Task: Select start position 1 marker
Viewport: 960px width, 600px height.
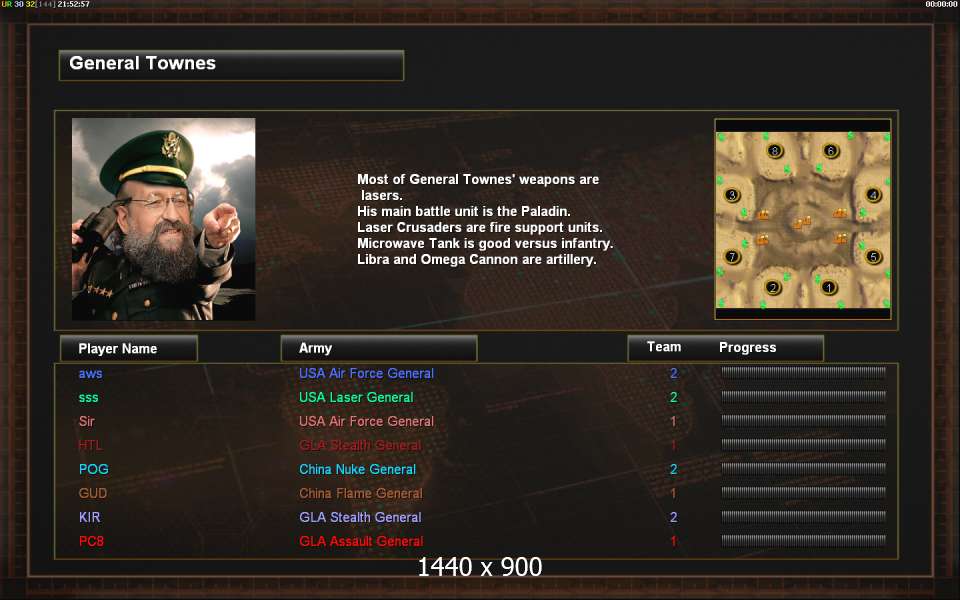Action: tap(828, 287)
